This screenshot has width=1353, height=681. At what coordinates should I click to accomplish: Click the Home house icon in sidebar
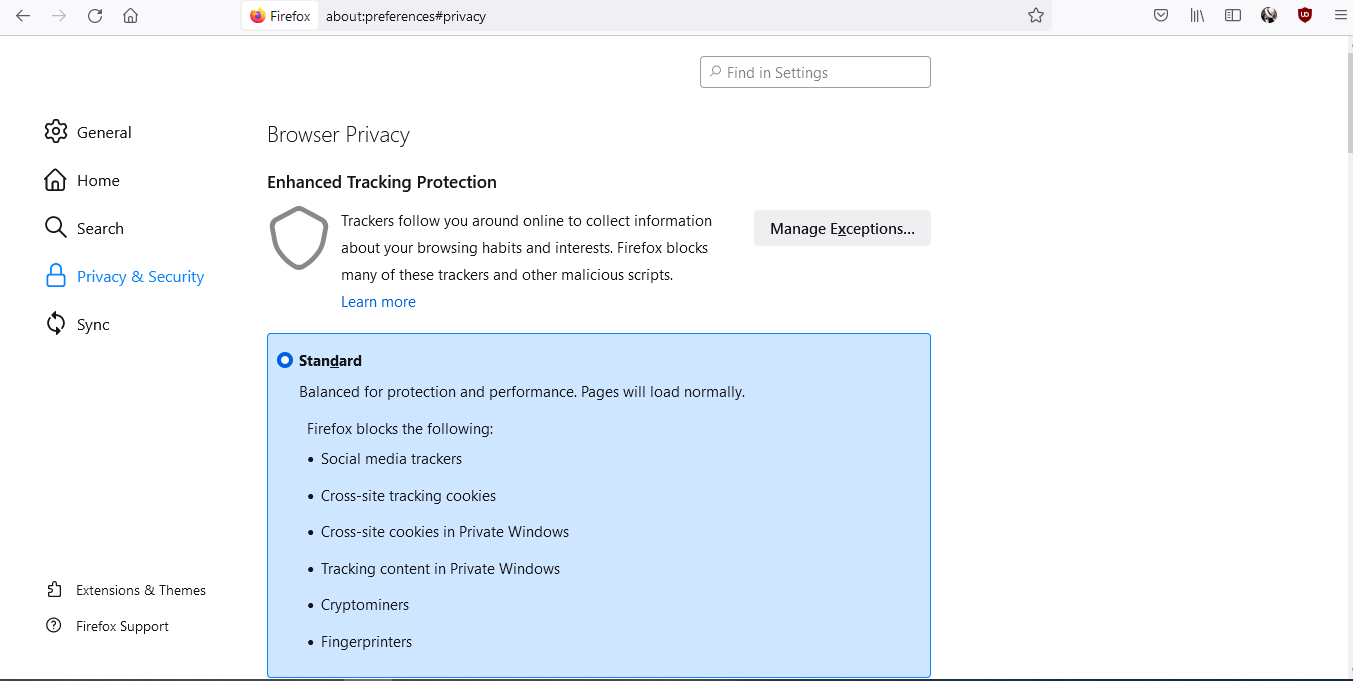click(x=56, y=180)
